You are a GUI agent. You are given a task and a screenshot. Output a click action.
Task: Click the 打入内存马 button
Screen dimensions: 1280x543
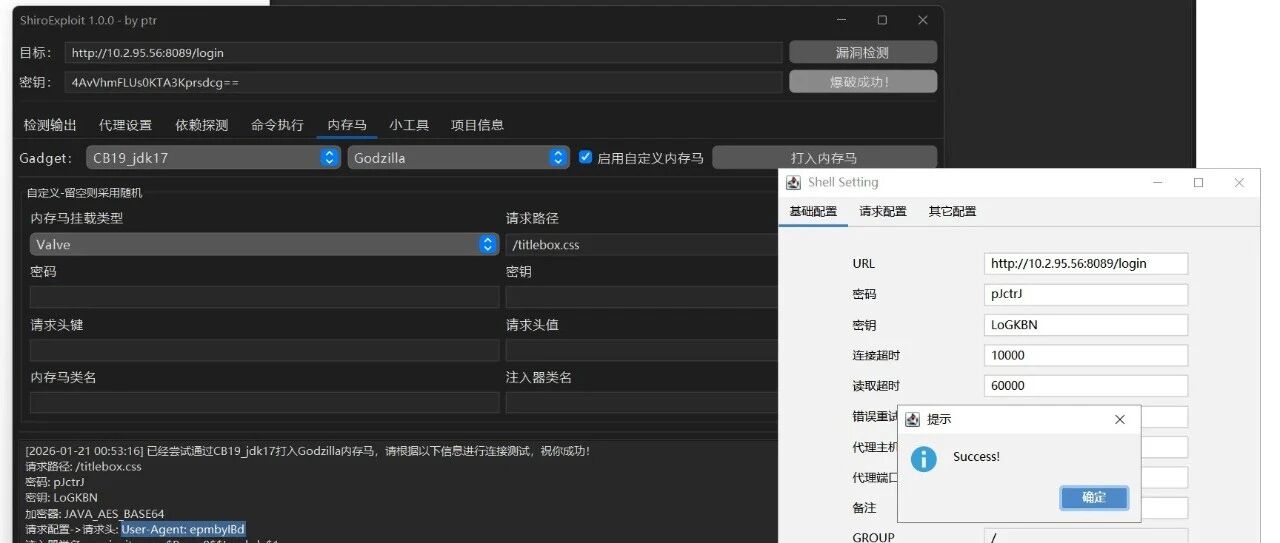click(824, 157)
